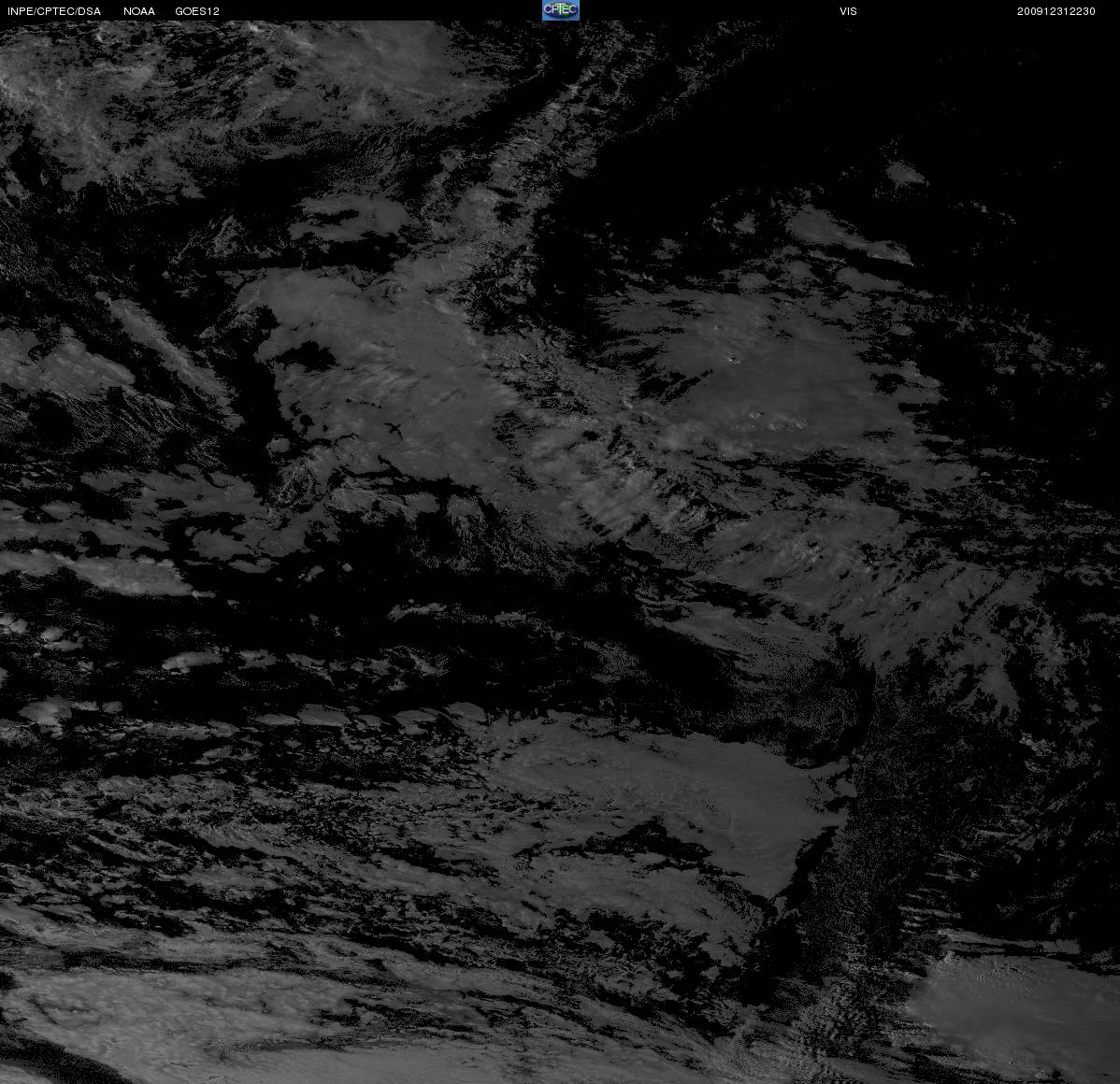1120x1084 pixels.
Task: Click the VIS channel label
Action: coord(849,11)
